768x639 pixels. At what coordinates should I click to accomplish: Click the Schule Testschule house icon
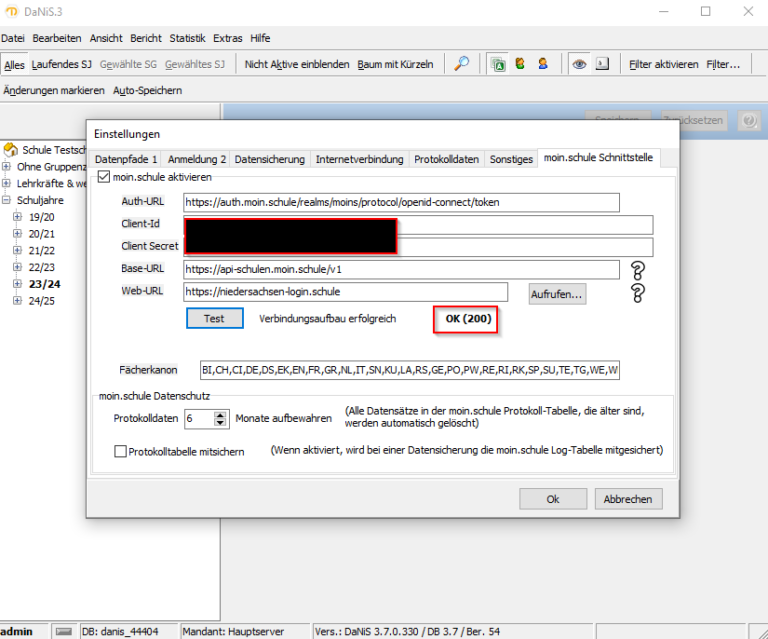click(x=11, y=150)
